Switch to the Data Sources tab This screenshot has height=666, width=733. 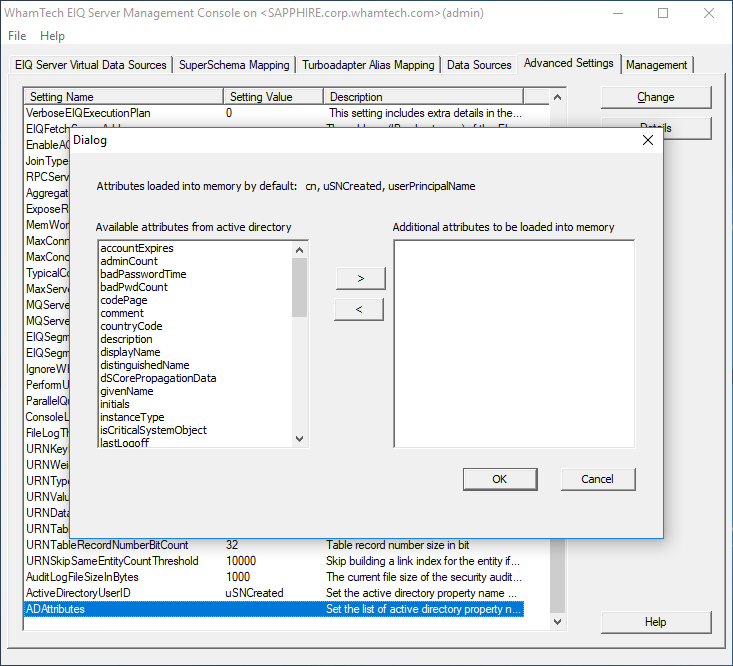click(479, 65)
